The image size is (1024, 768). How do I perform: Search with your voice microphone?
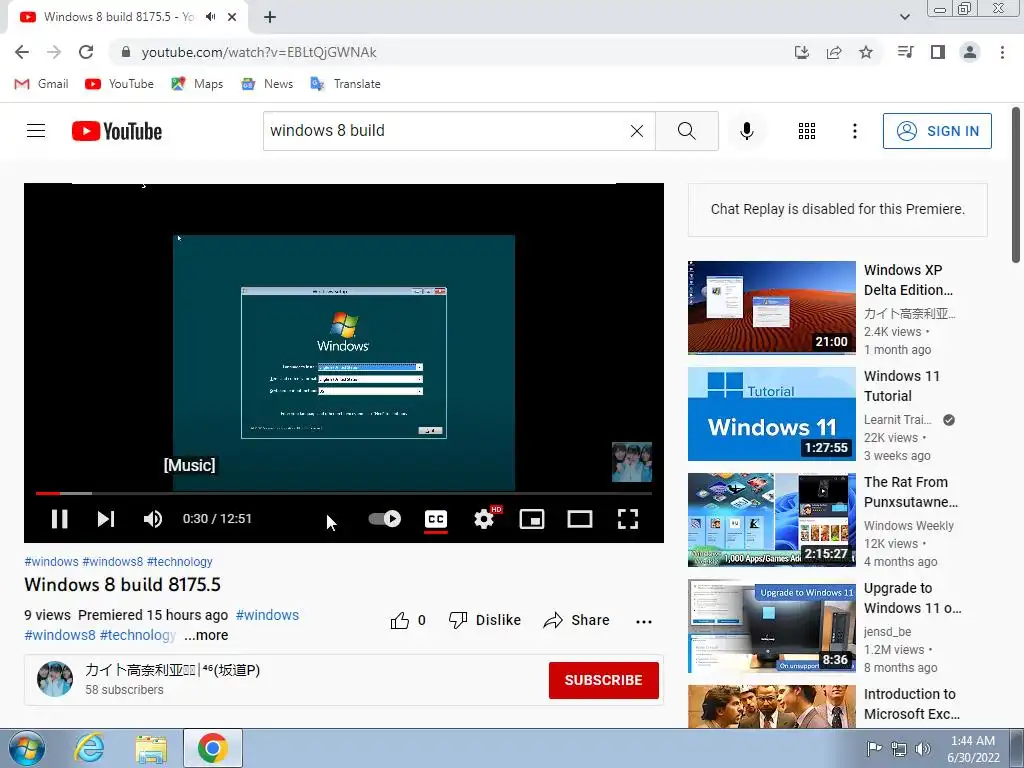tap(746, 131)
